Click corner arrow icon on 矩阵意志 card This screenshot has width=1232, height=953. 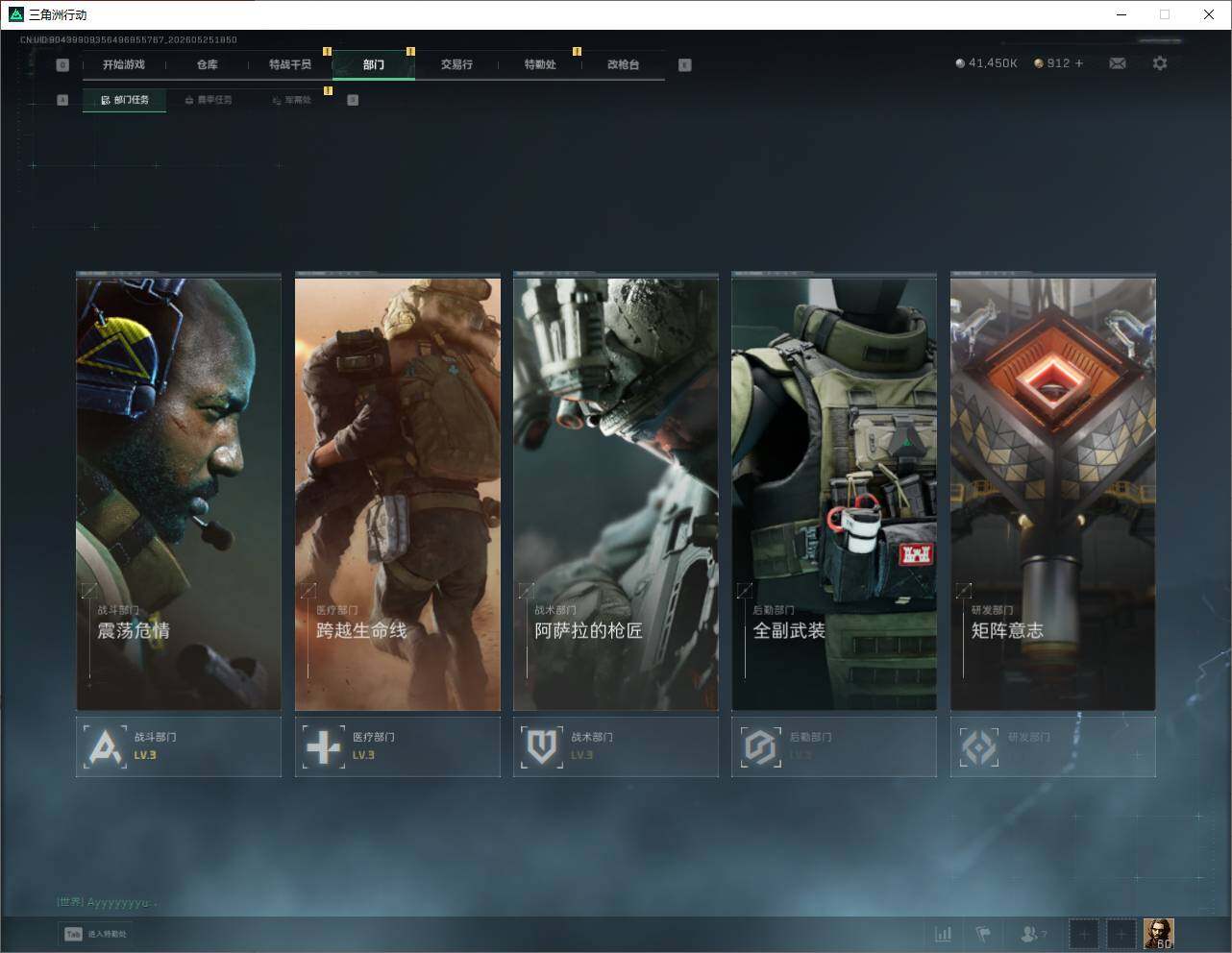point(964,591)
